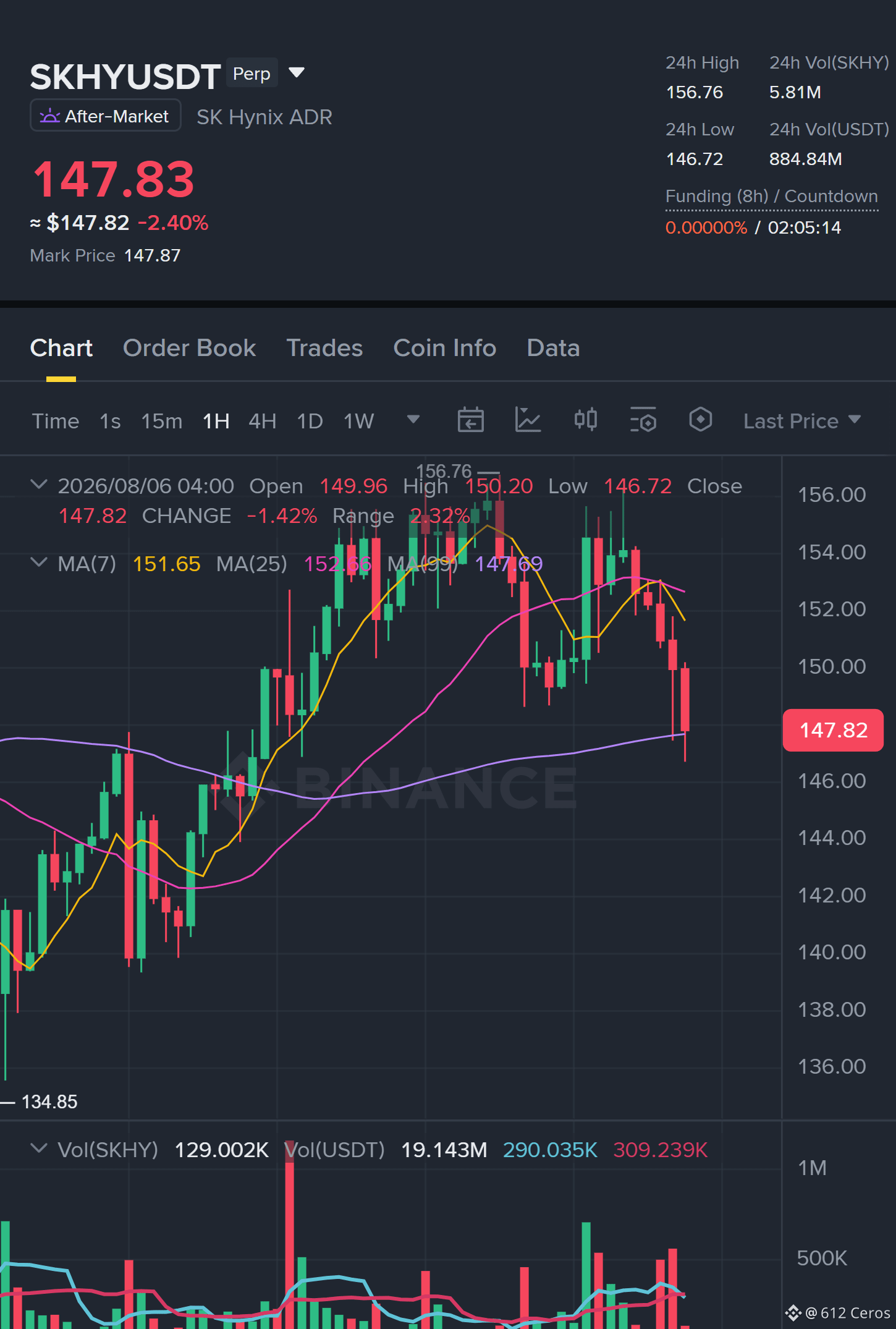Tap the 24h Vol(USDT) value 884.84M
Screen dimensions: 896x1329
[x=806, y=159]
